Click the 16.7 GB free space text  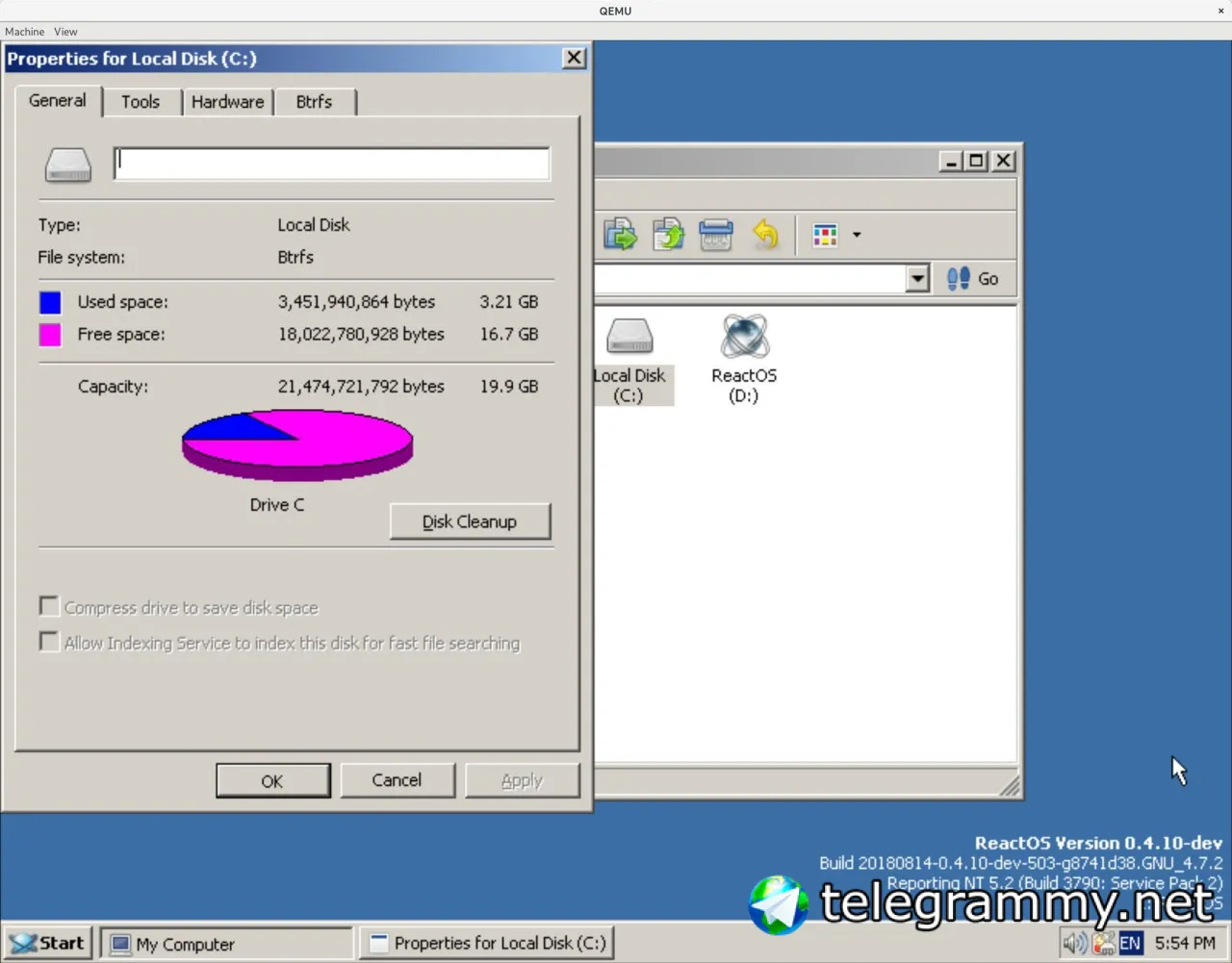click(509, 335)
